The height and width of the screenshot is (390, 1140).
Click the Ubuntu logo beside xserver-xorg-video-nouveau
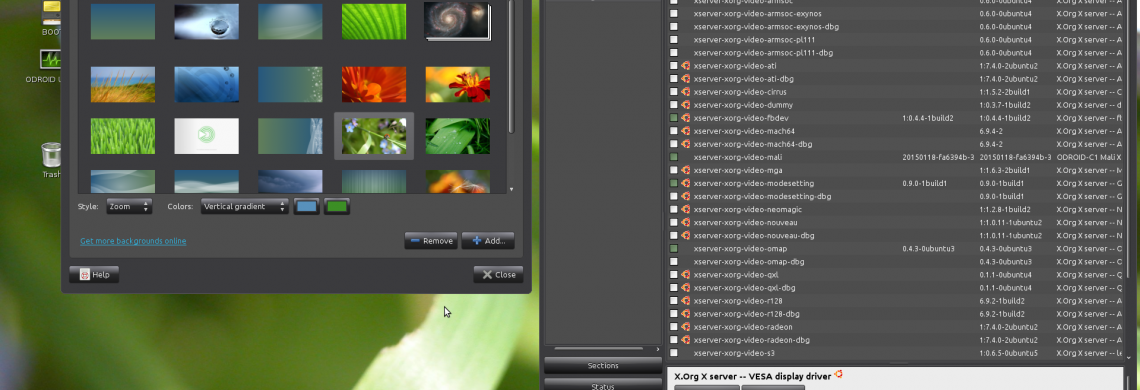click(685, 223)
